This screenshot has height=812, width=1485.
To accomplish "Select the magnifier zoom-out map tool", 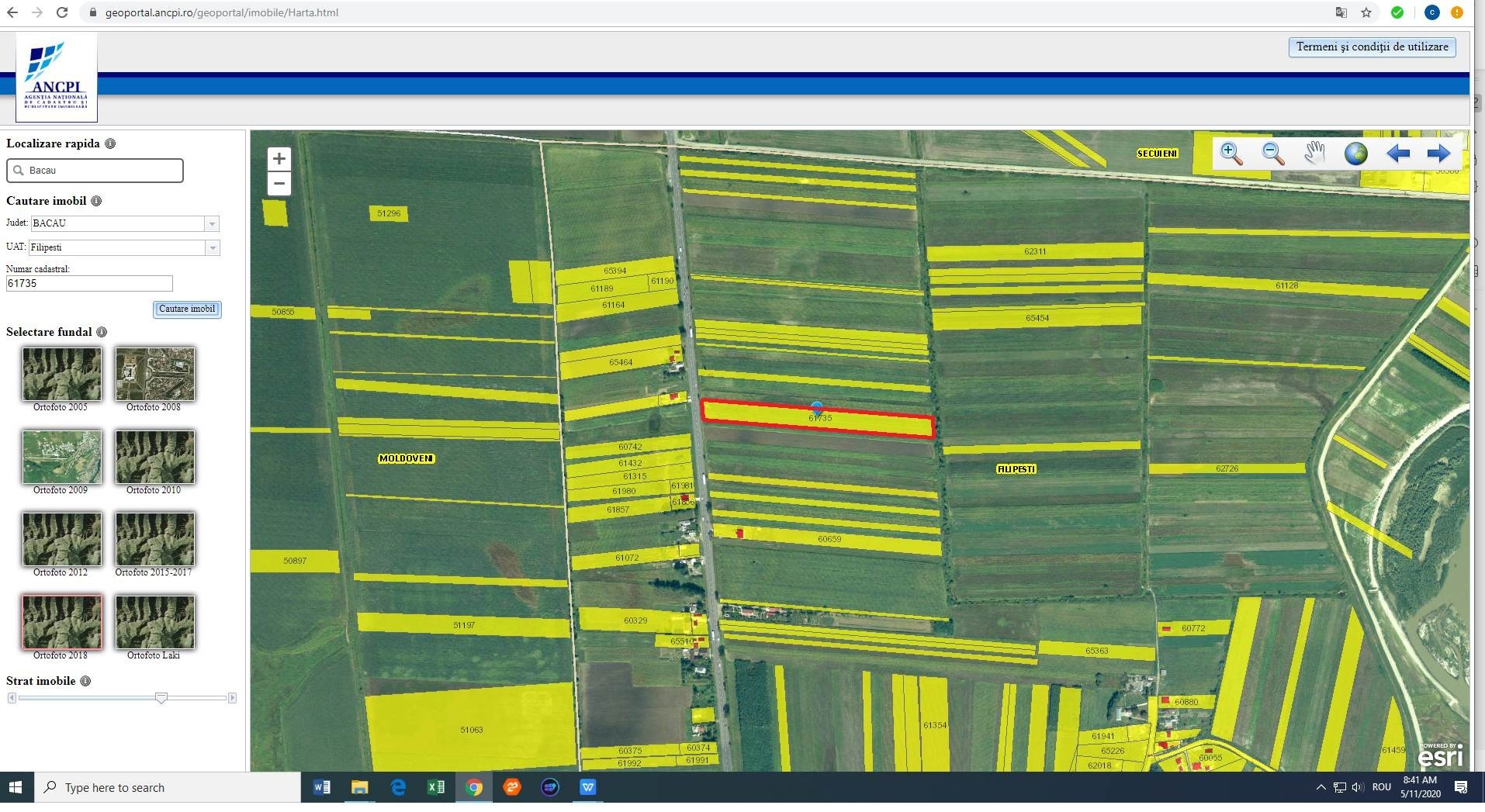I will (1273, 154).
